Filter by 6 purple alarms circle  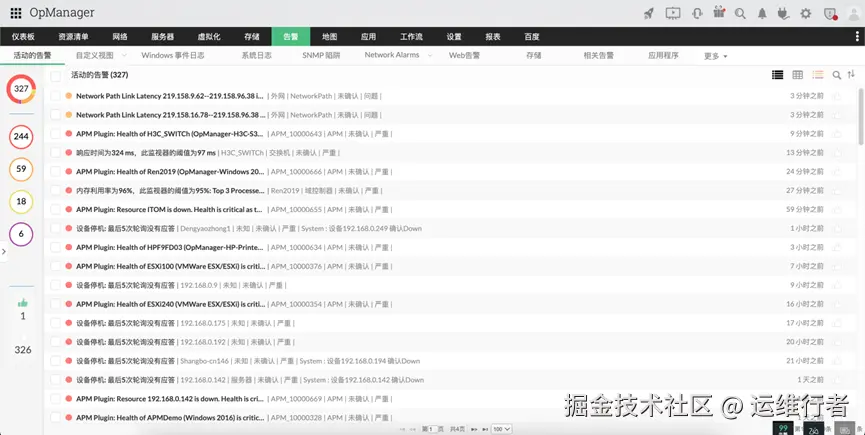pyautogui.click(x=21, y=234)
